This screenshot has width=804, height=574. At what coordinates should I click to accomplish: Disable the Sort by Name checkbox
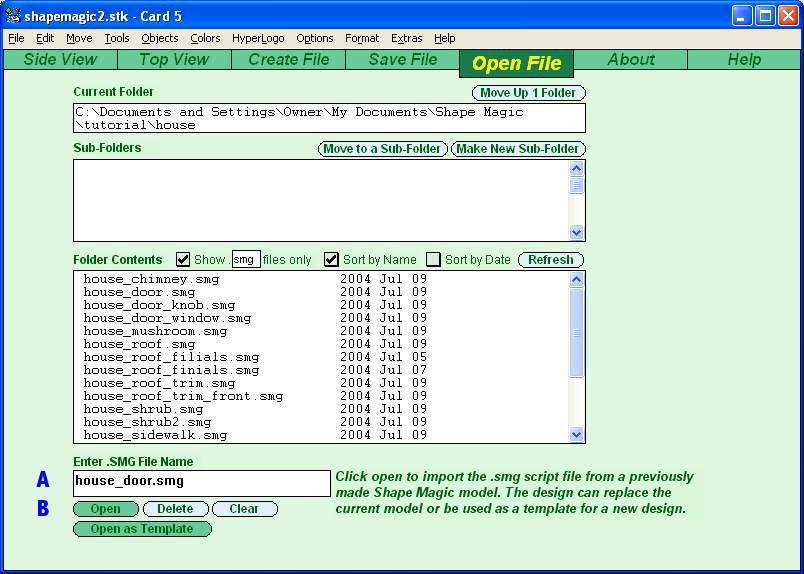coord(332,259)
